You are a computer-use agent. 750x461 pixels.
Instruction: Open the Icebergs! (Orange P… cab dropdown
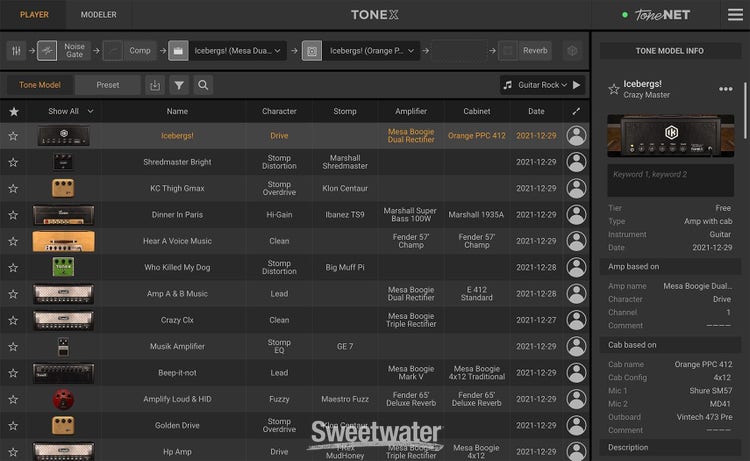click(372, 51)
